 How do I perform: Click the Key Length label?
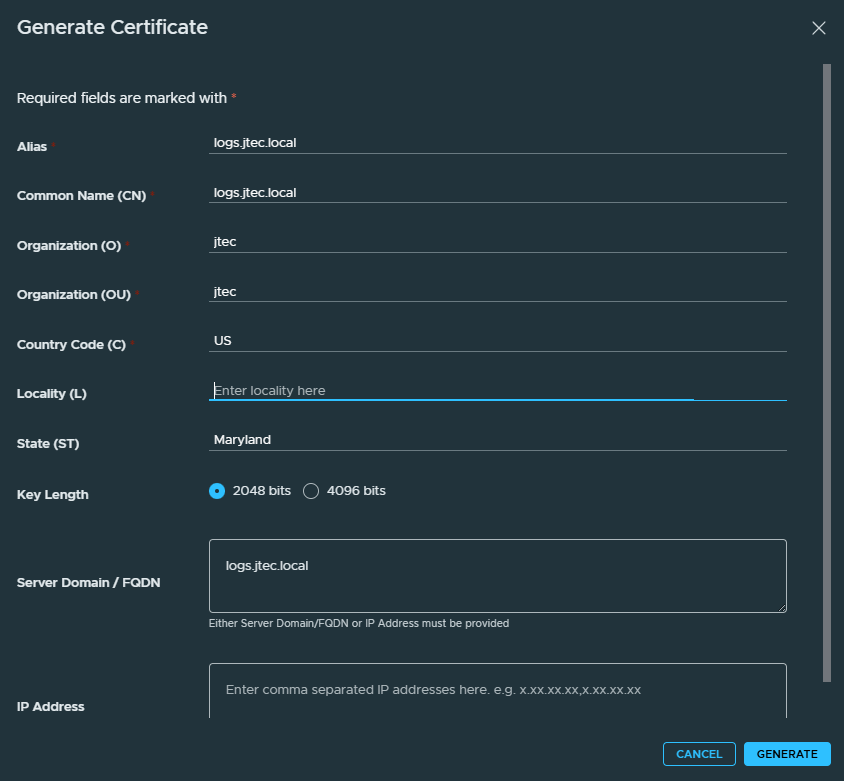pos(53,495)
